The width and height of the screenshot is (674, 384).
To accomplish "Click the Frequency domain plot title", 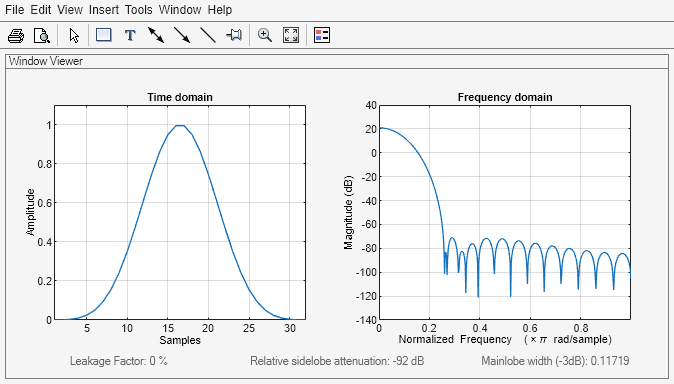I will pos(505,97).
